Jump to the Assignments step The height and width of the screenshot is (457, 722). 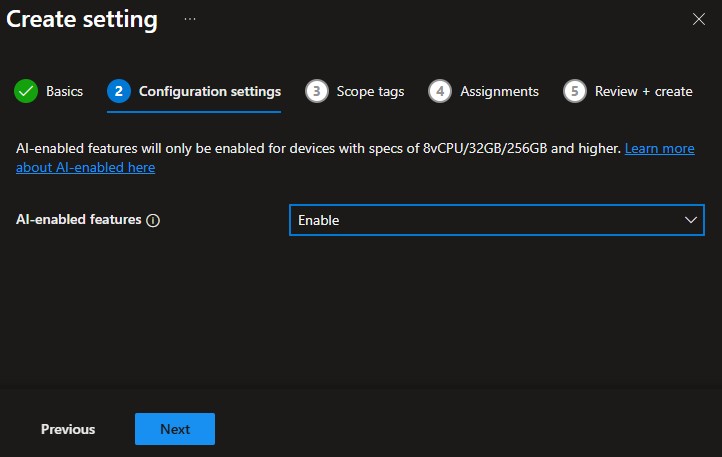point(499,91)
